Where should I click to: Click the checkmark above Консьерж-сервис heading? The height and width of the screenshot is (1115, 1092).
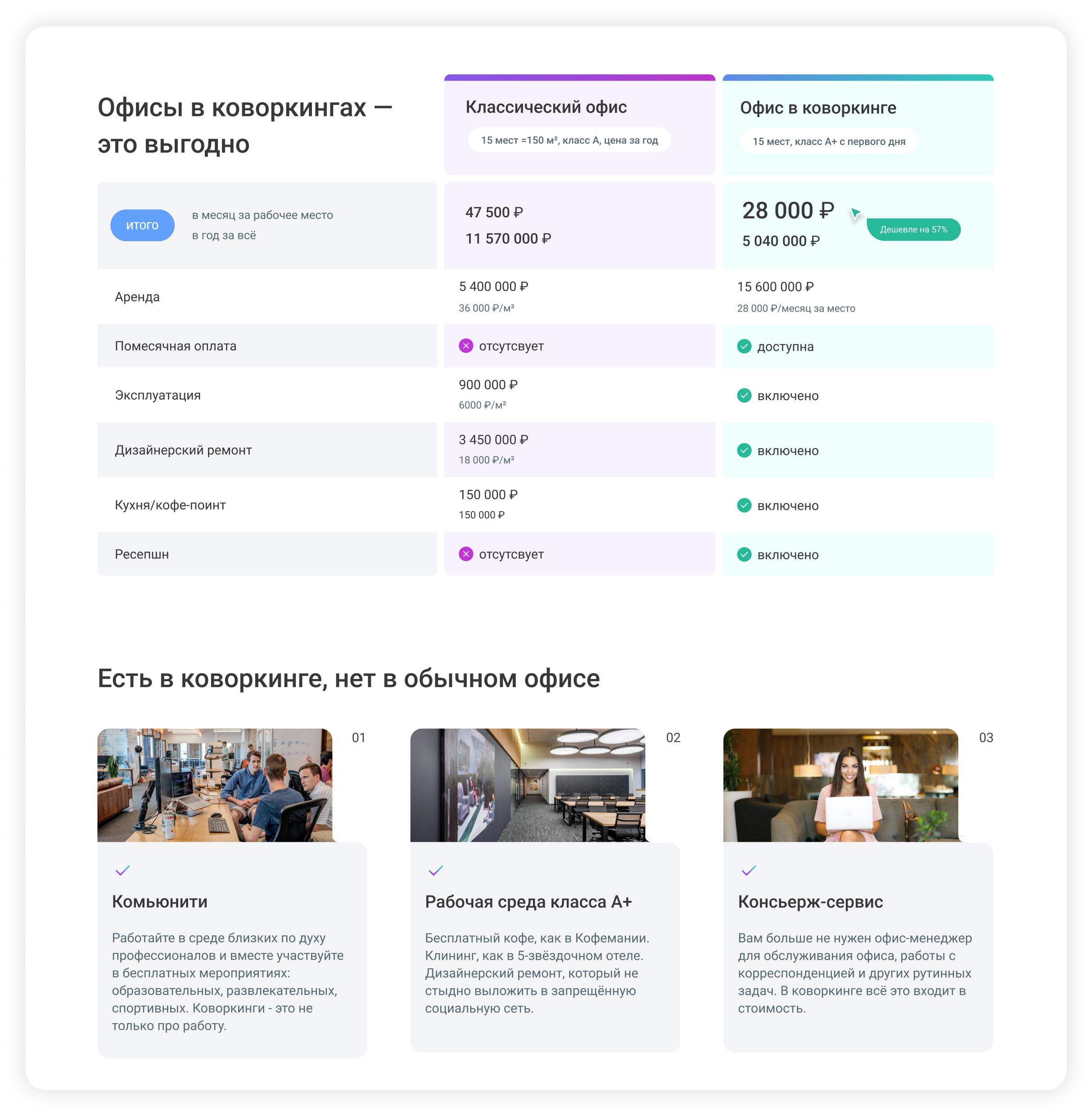(x=749, y=870)
